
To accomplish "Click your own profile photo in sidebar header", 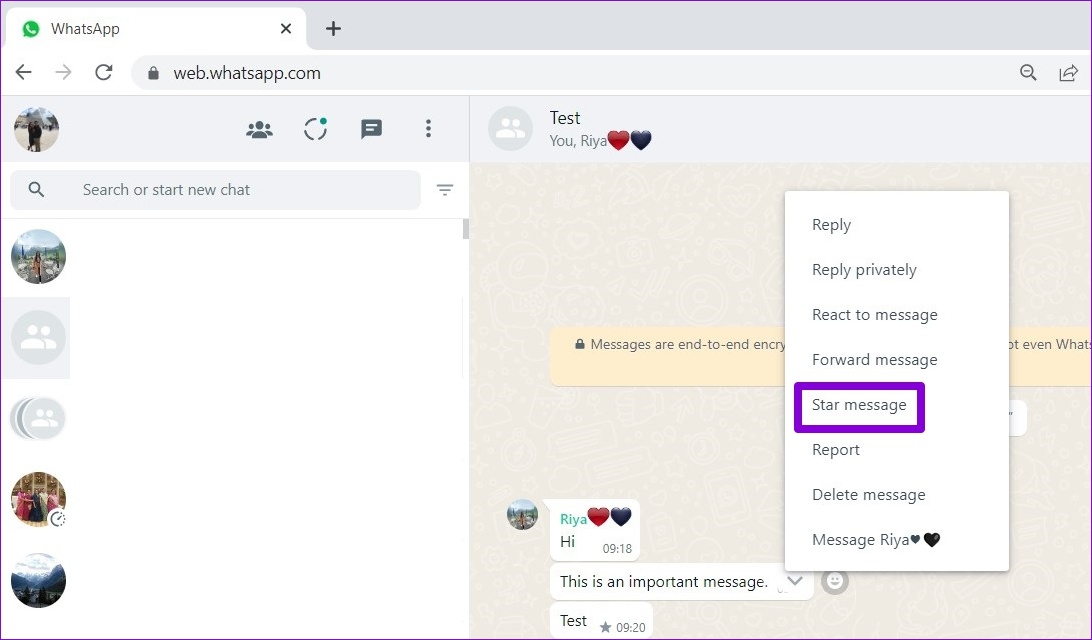I will (x=36, y=130).
